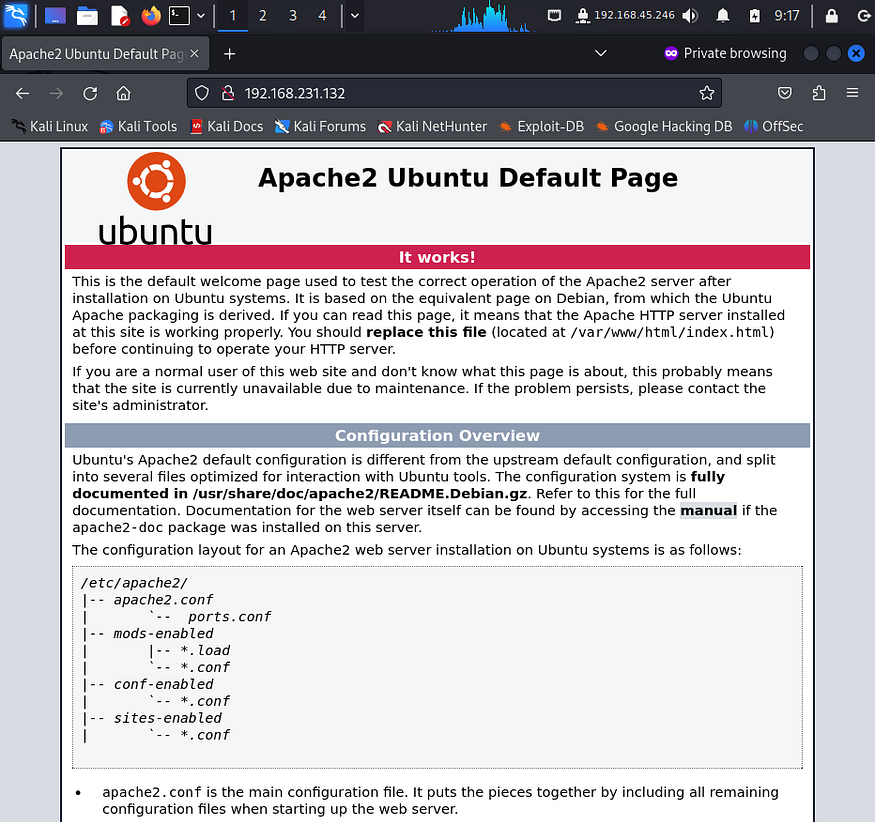The height and width of the screenshot is (822, 875).
Task: Open the Kali NetHunter bookmark
Action: (x=432, y=127)
